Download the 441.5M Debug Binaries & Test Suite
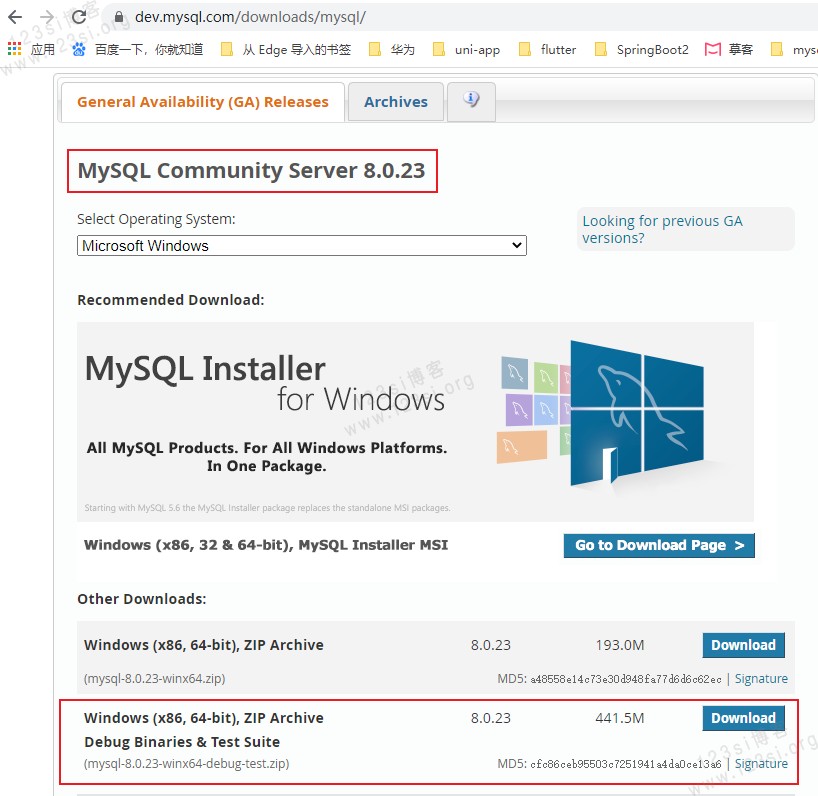This screenshot has width=818, height=796. pos(743,718)
